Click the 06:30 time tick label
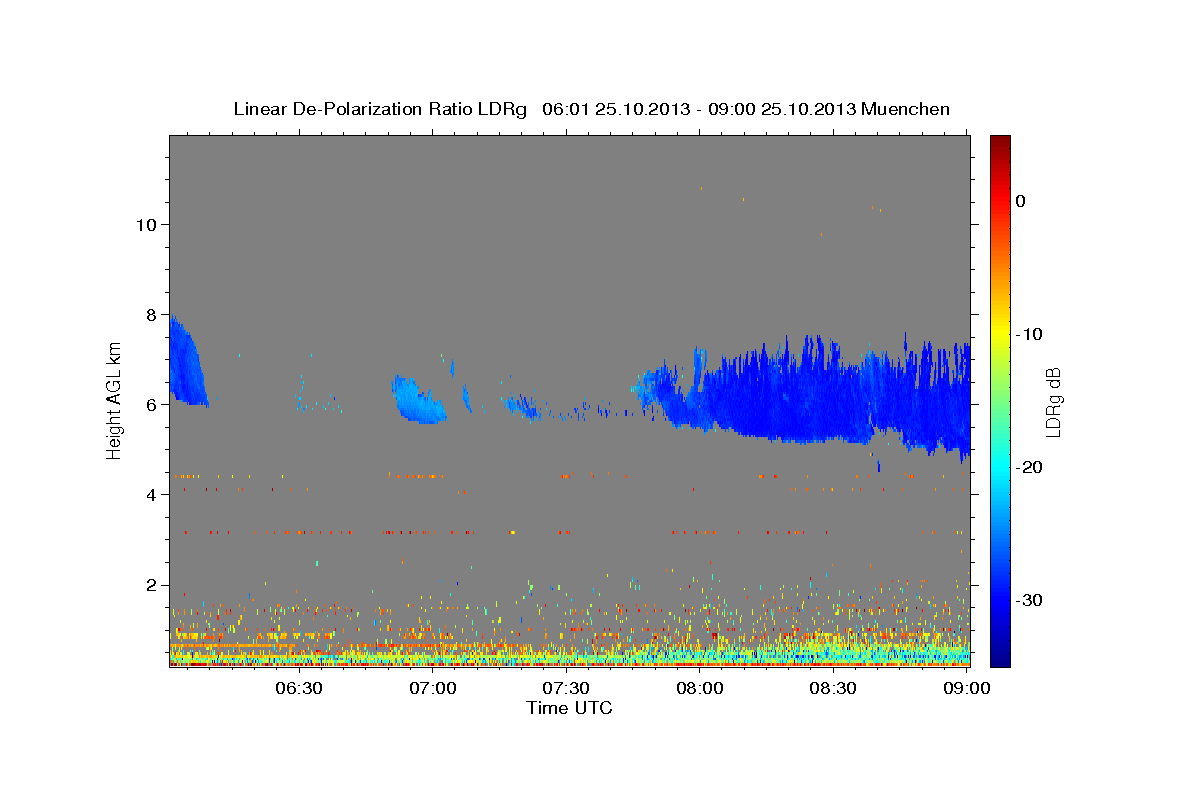Screen dimensions: 1200x800 coord(299,688)
